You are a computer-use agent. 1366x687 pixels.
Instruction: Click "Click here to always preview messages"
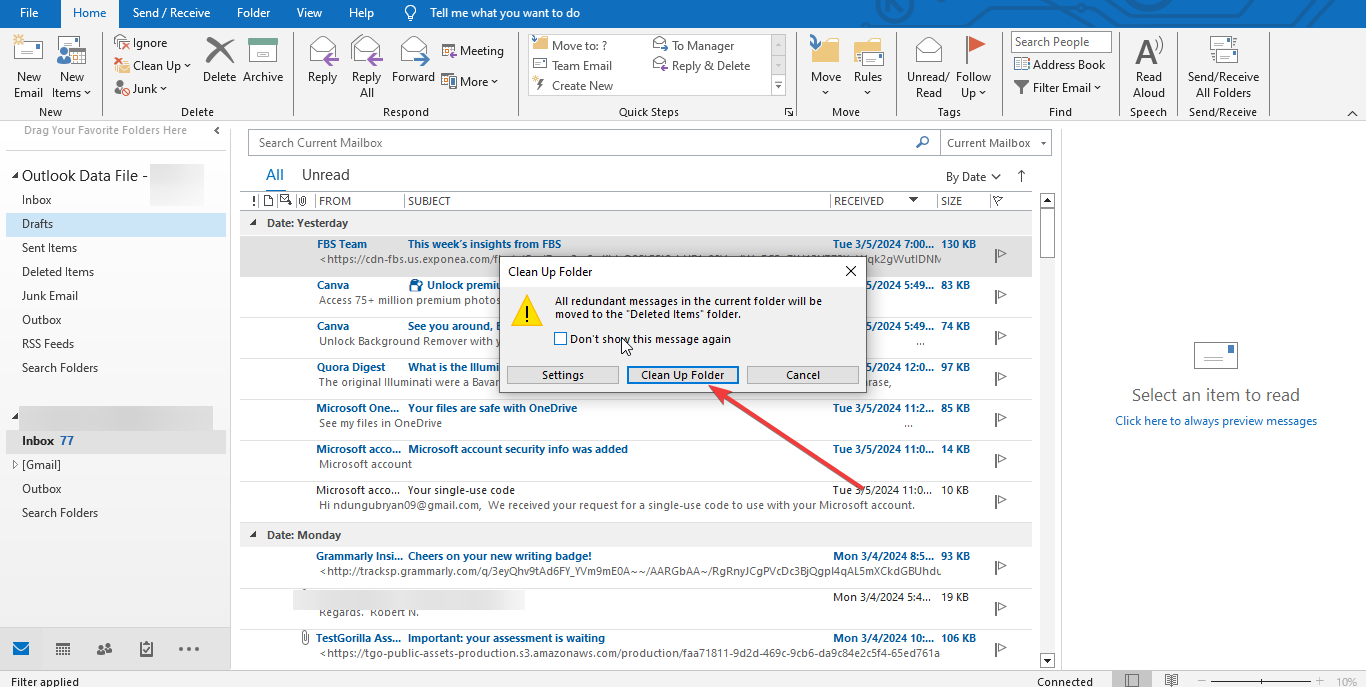[1215, 420]
